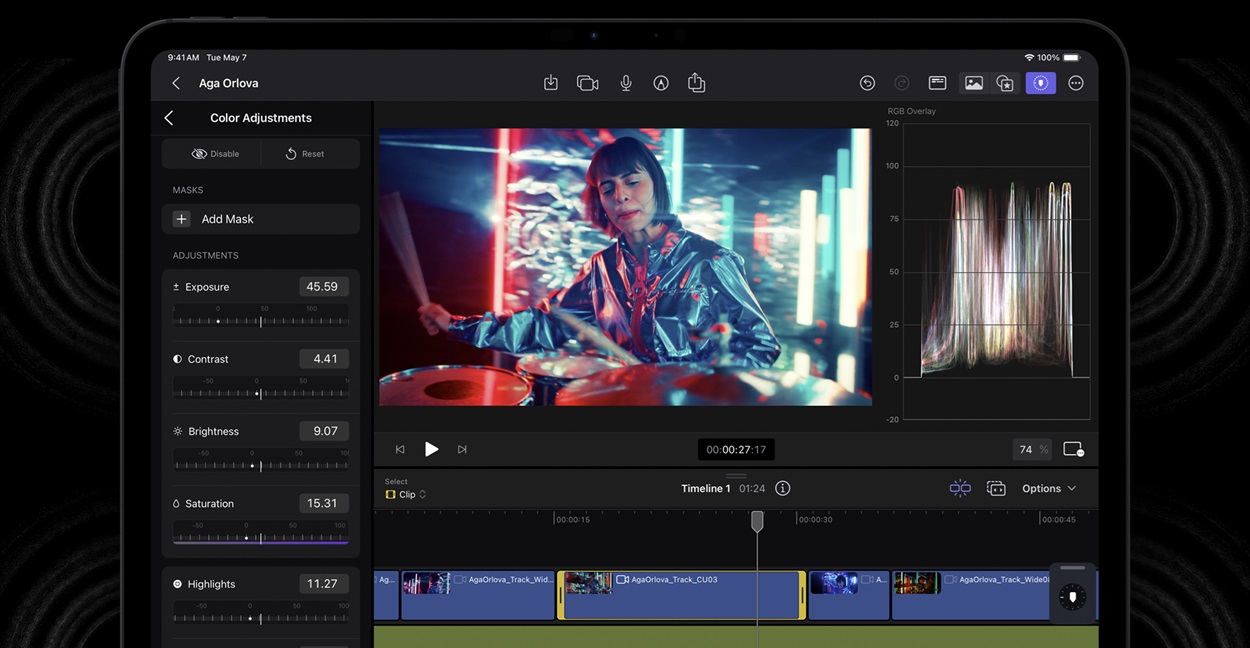Click the 00:00:15 ruler mark
The image size is (1250, 648).
(x=573, y=520)
